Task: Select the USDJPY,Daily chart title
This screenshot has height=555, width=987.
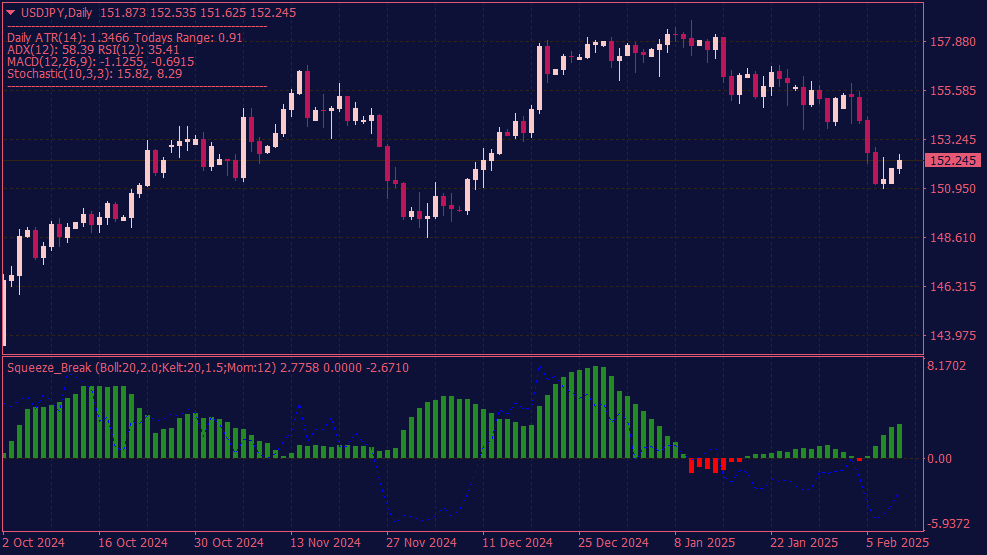Action: 57,13
